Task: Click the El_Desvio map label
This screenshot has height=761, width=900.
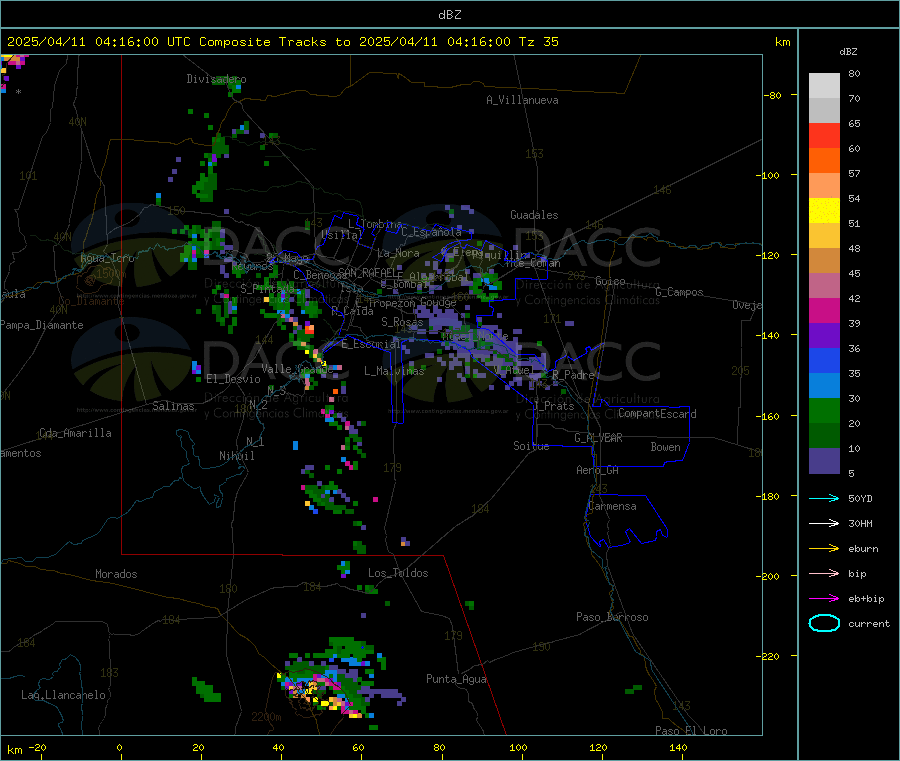Action: (234, 379)
